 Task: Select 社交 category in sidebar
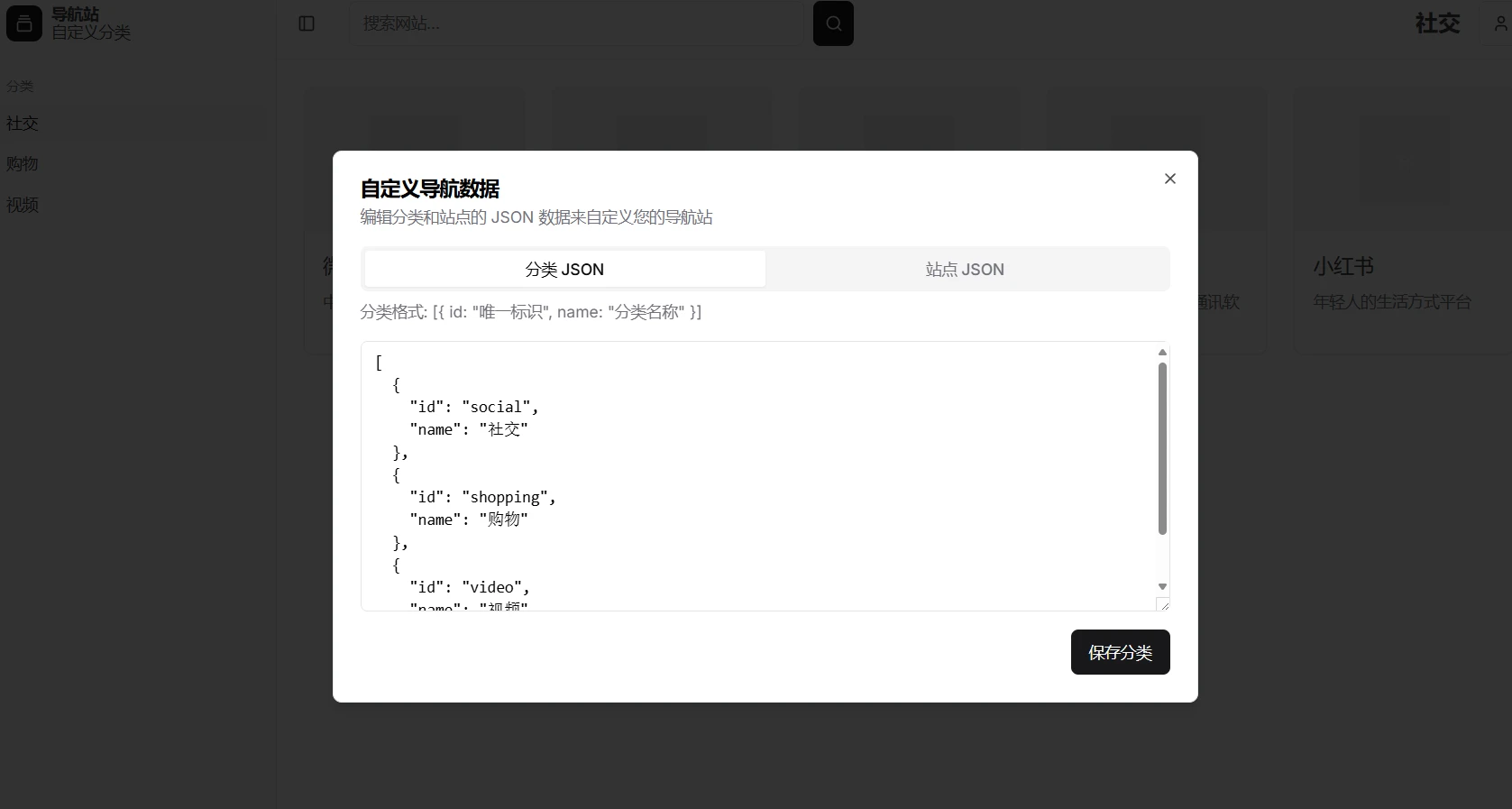click(23, 124)
